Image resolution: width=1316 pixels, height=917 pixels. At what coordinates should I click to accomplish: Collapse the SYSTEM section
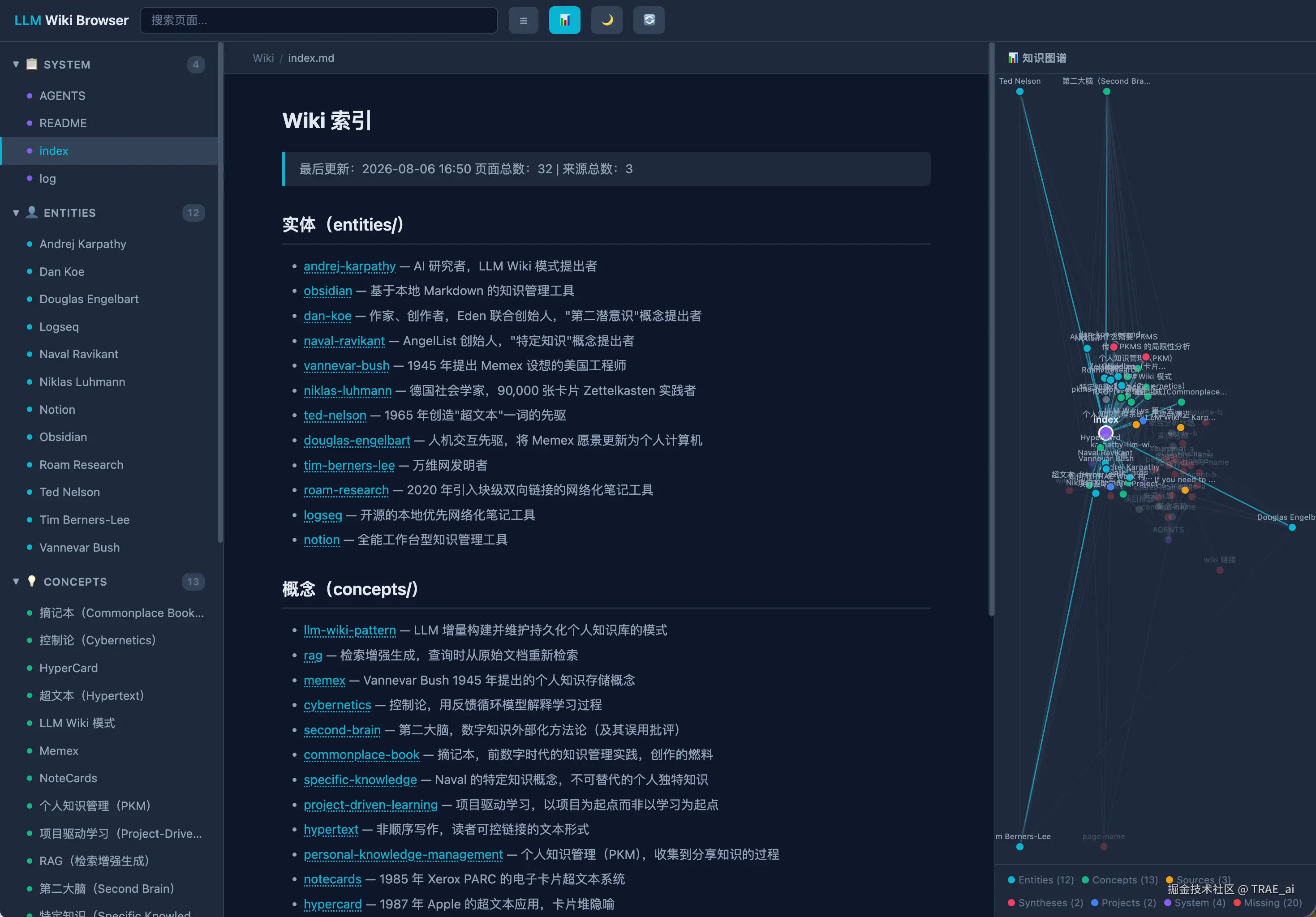point(16,64)
